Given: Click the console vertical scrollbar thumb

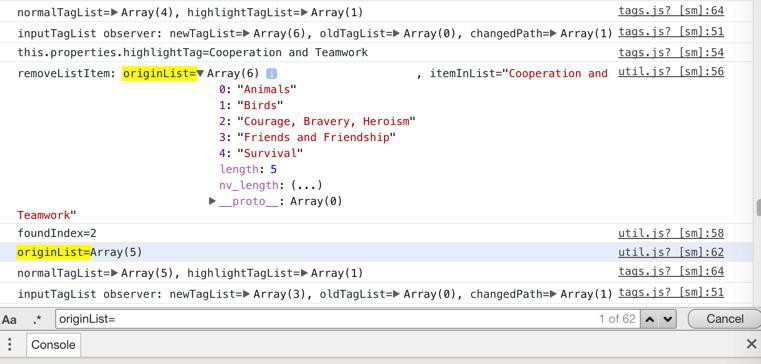Looking at the screenshot, I should point(758,208).
